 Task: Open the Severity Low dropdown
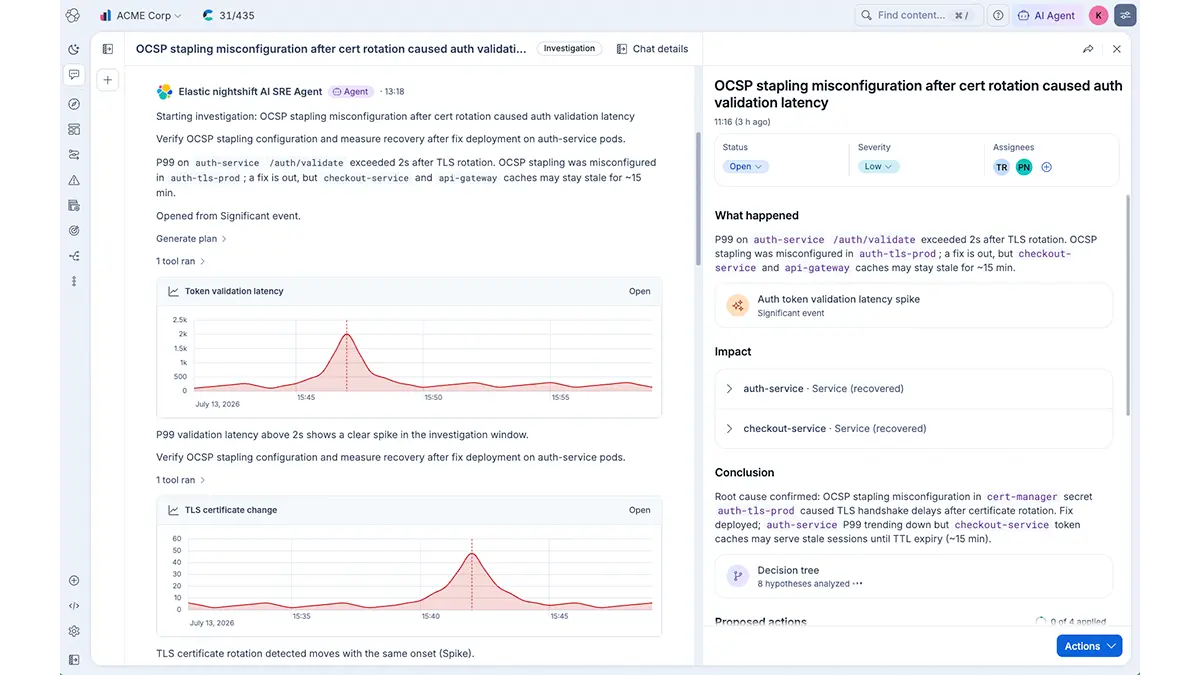[x=879, y=167]
